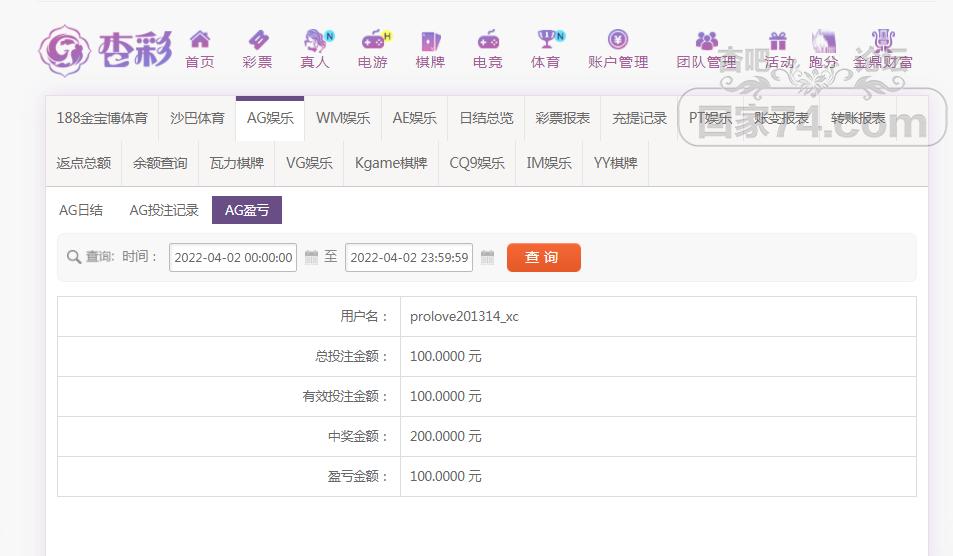Open the end date calendar picker
953x556 pixels.
point(487,258)
